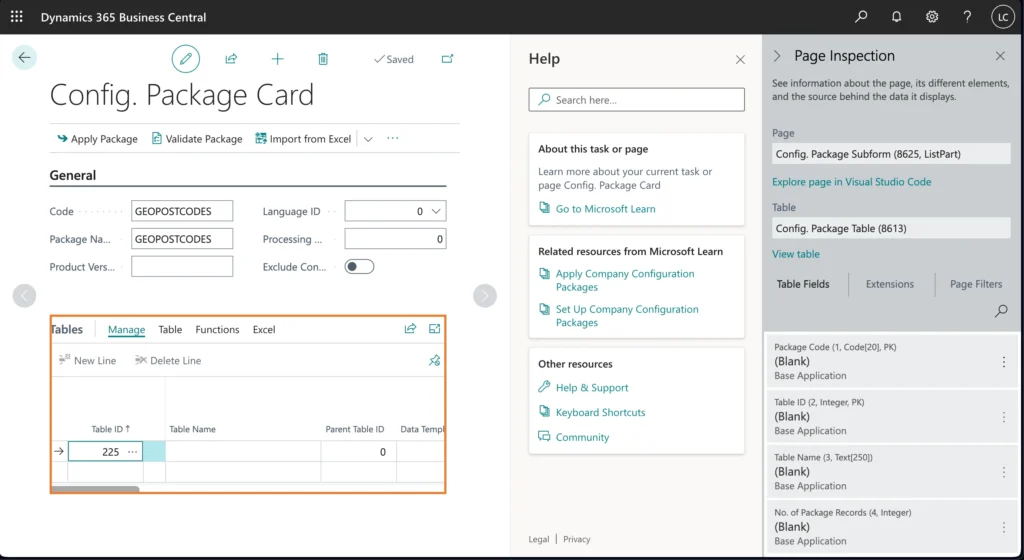Create a new record with plus icon

coord(278,59)
